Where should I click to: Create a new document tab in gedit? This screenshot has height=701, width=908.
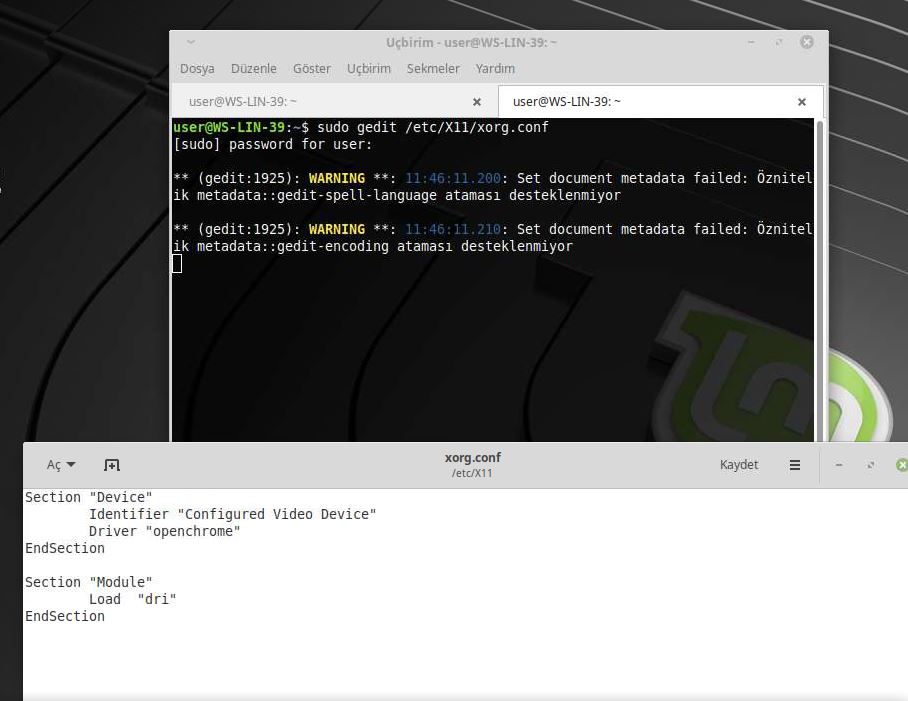112,465
